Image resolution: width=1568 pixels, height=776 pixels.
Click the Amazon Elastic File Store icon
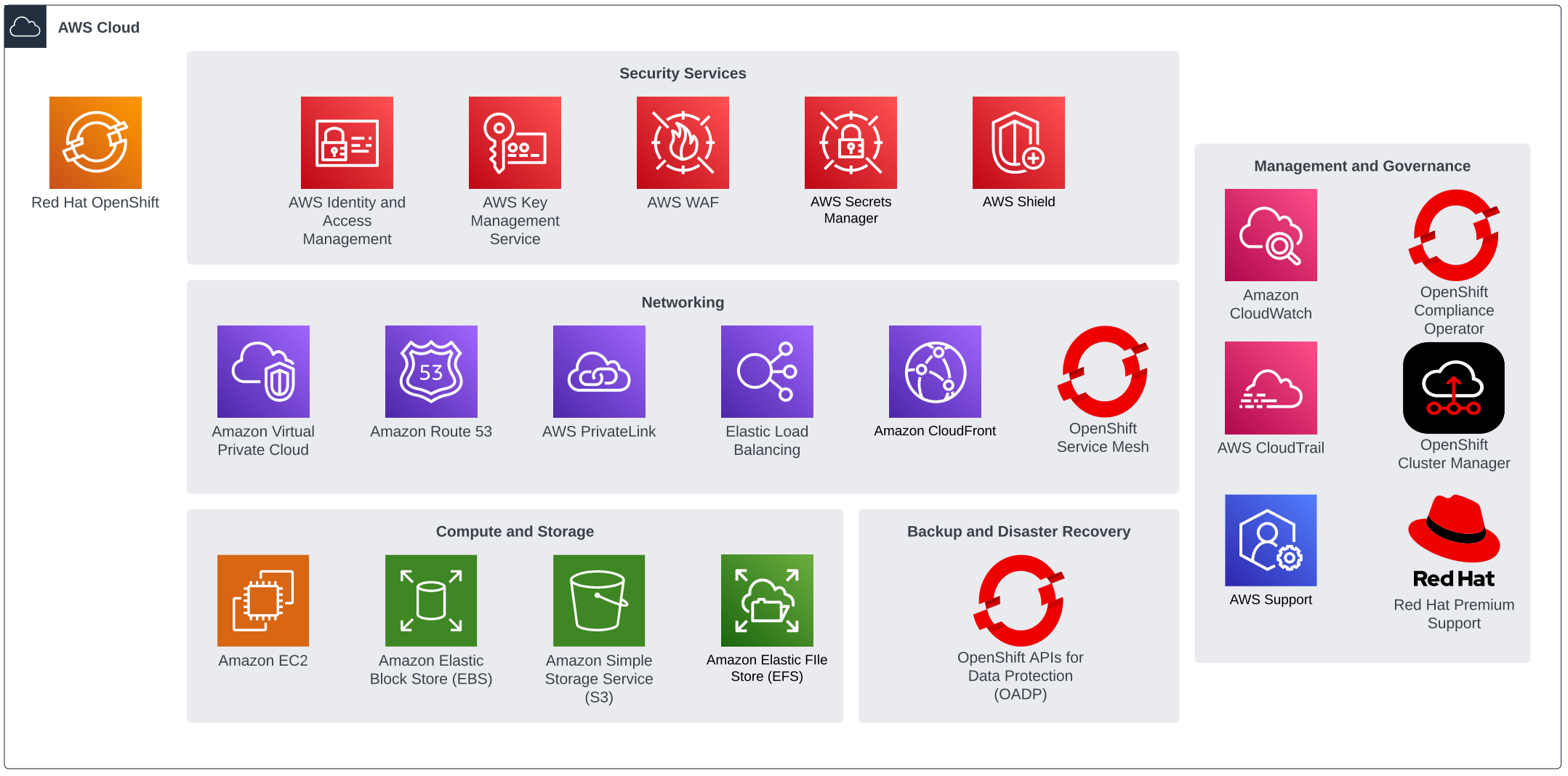[767, 600]
